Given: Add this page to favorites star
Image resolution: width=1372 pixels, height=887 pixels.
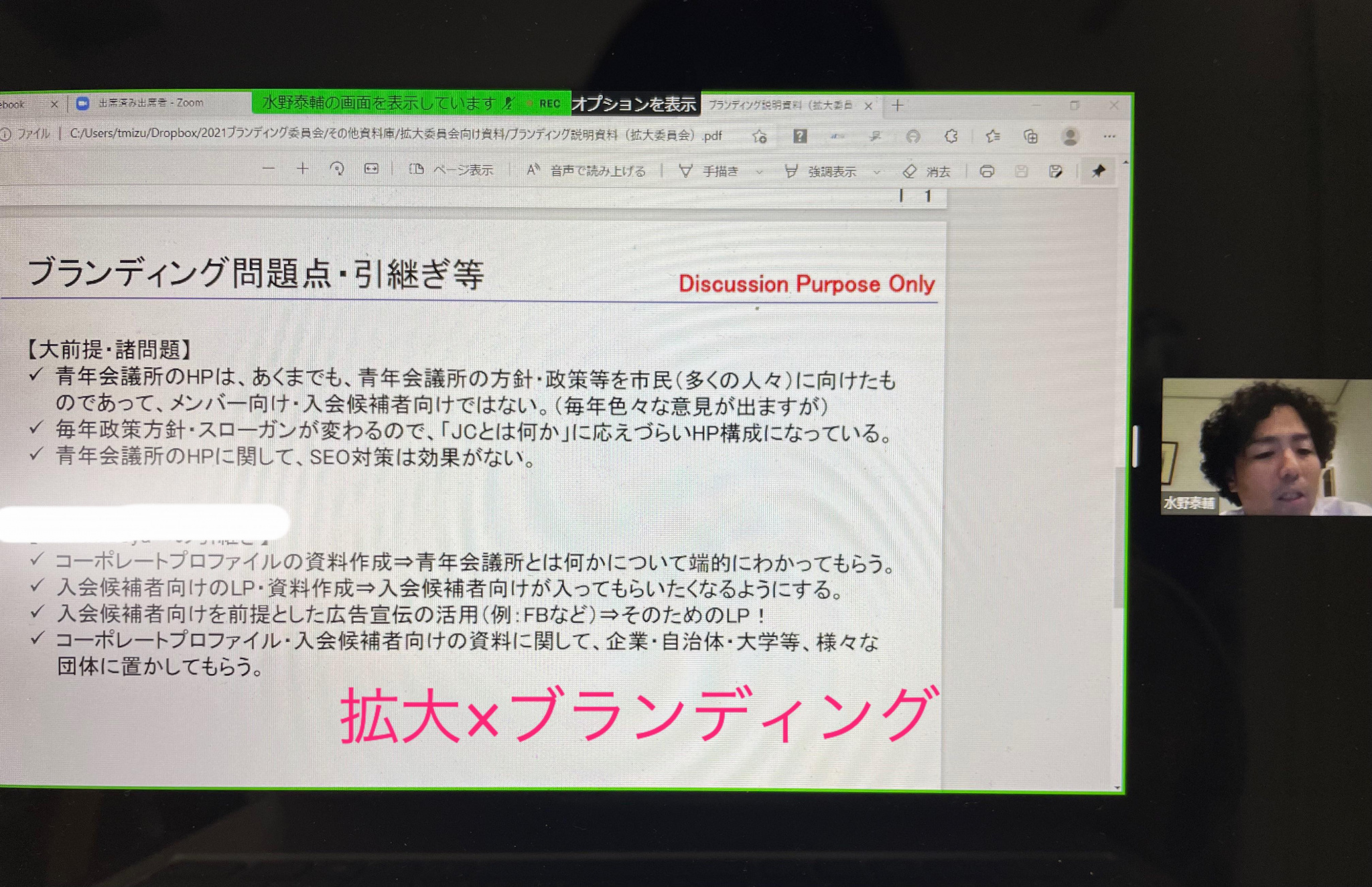Looking at the screenshot, I should (759, 137).
